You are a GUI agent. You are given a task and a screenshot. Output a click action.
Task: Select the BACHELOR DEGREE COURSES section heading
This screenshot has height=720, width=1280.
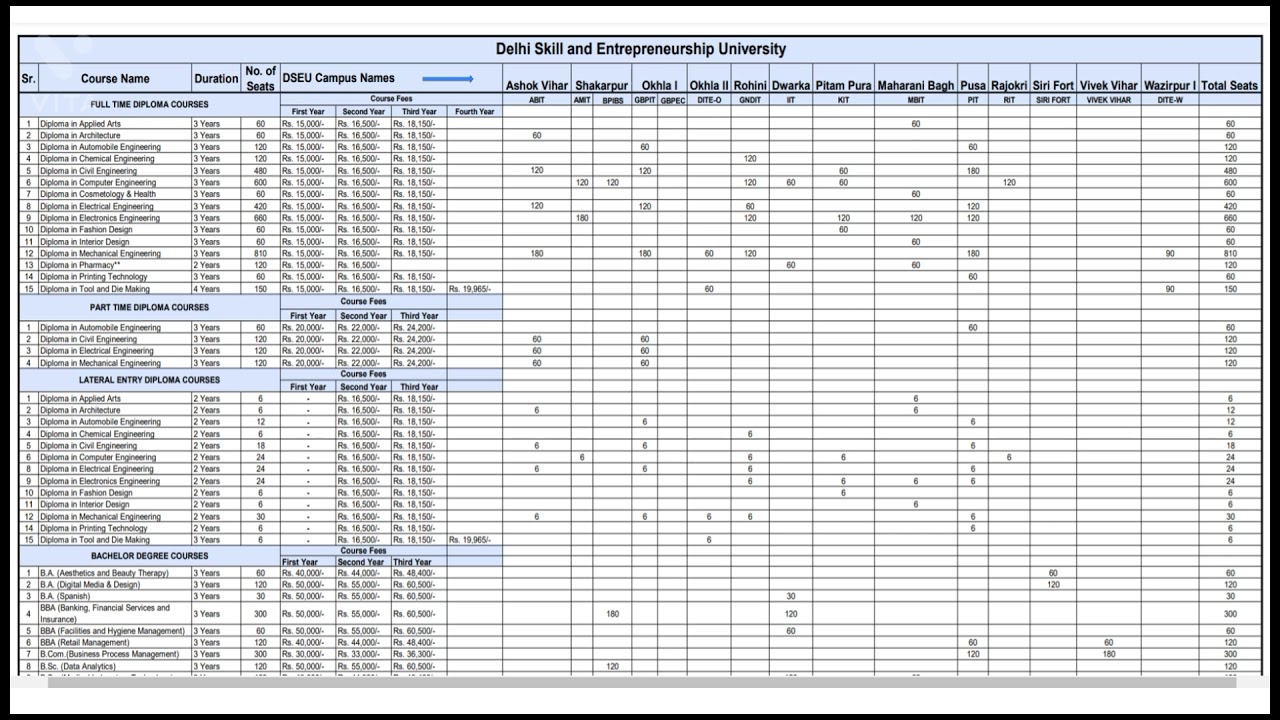coord(149,556)
